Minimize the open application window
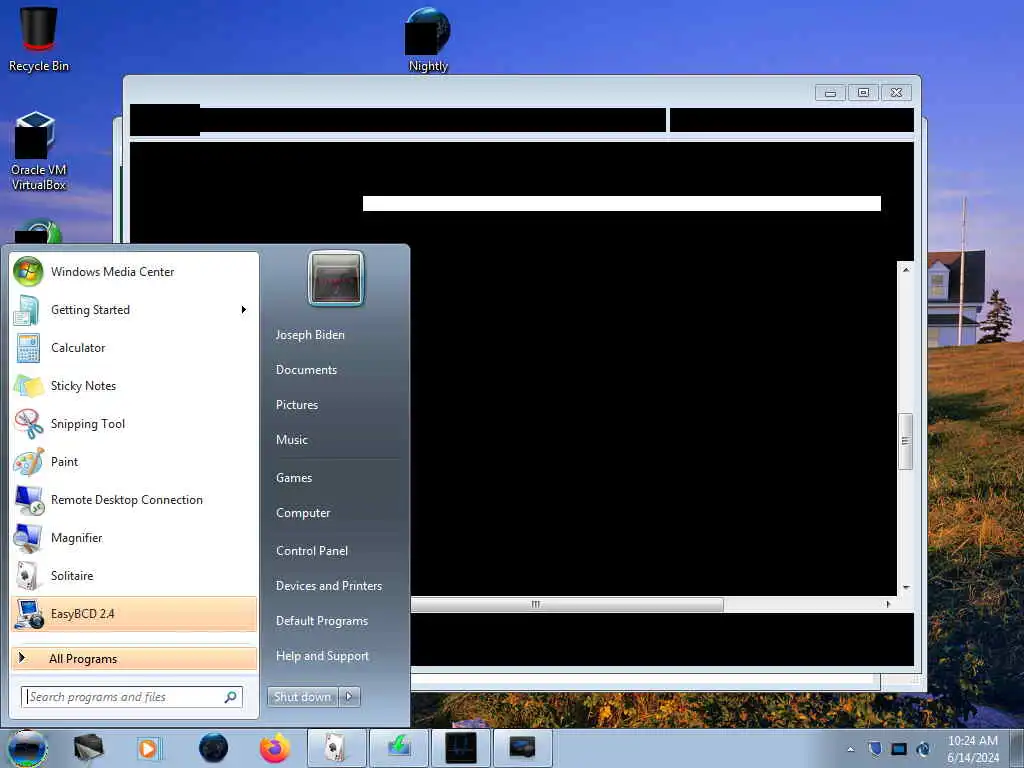This screenshot has height=768, width=1024. [x=830, y=93]
